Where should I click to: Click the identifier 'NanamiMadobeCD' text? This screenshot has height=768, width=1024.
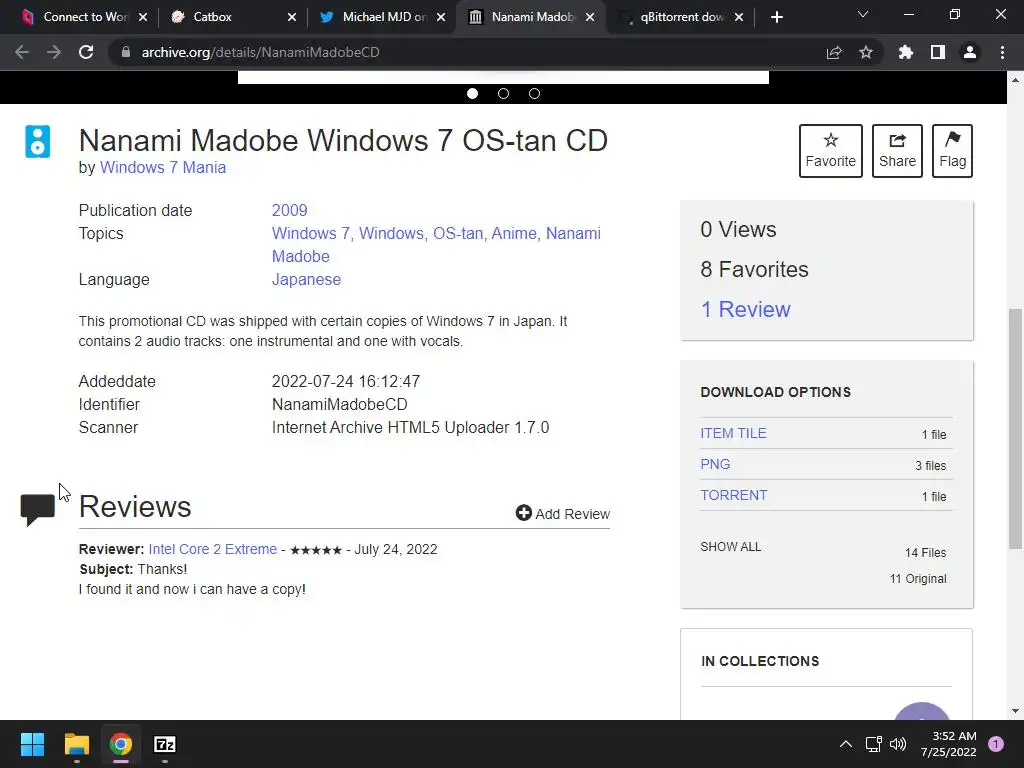[x=340, y=404]
